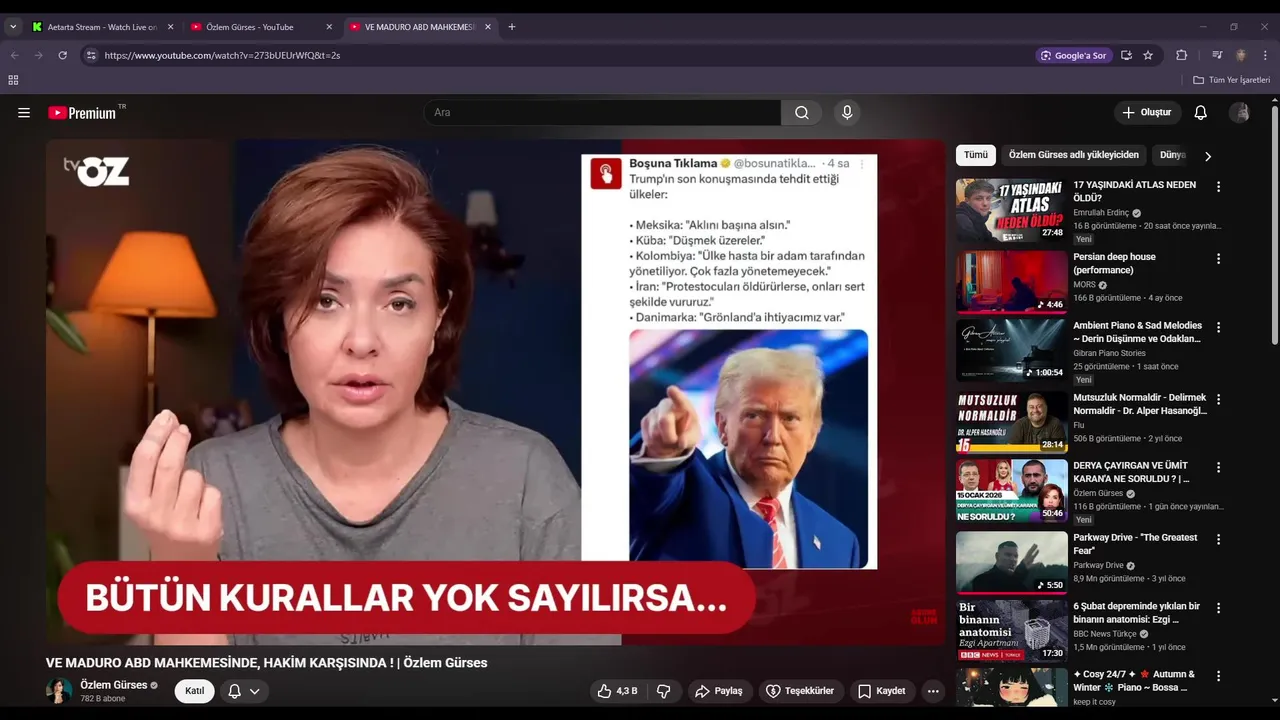Click the 'Paylaş' share button

718,691
